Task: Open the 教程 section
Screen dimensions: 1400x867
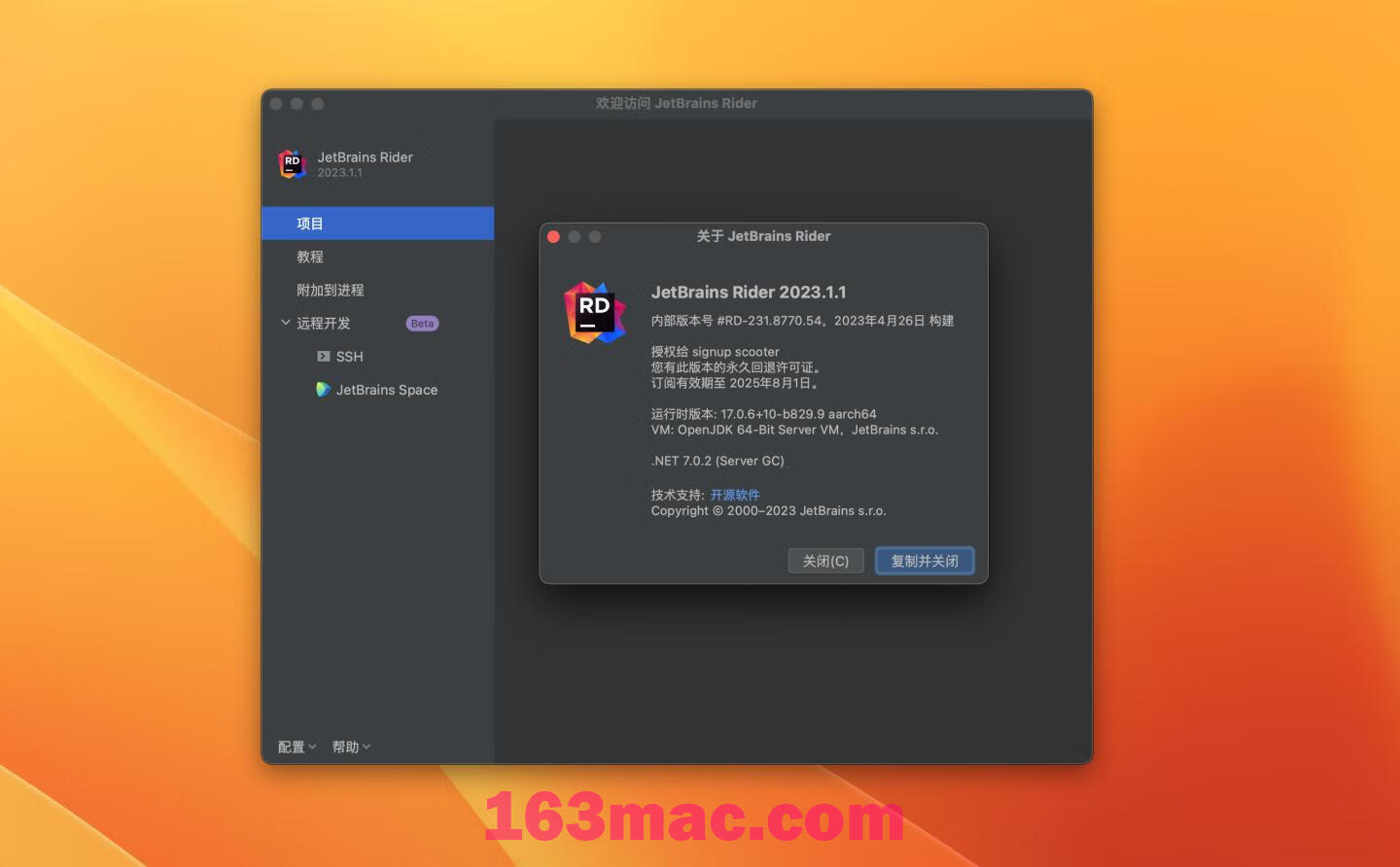Action: (x=377, y=257)
